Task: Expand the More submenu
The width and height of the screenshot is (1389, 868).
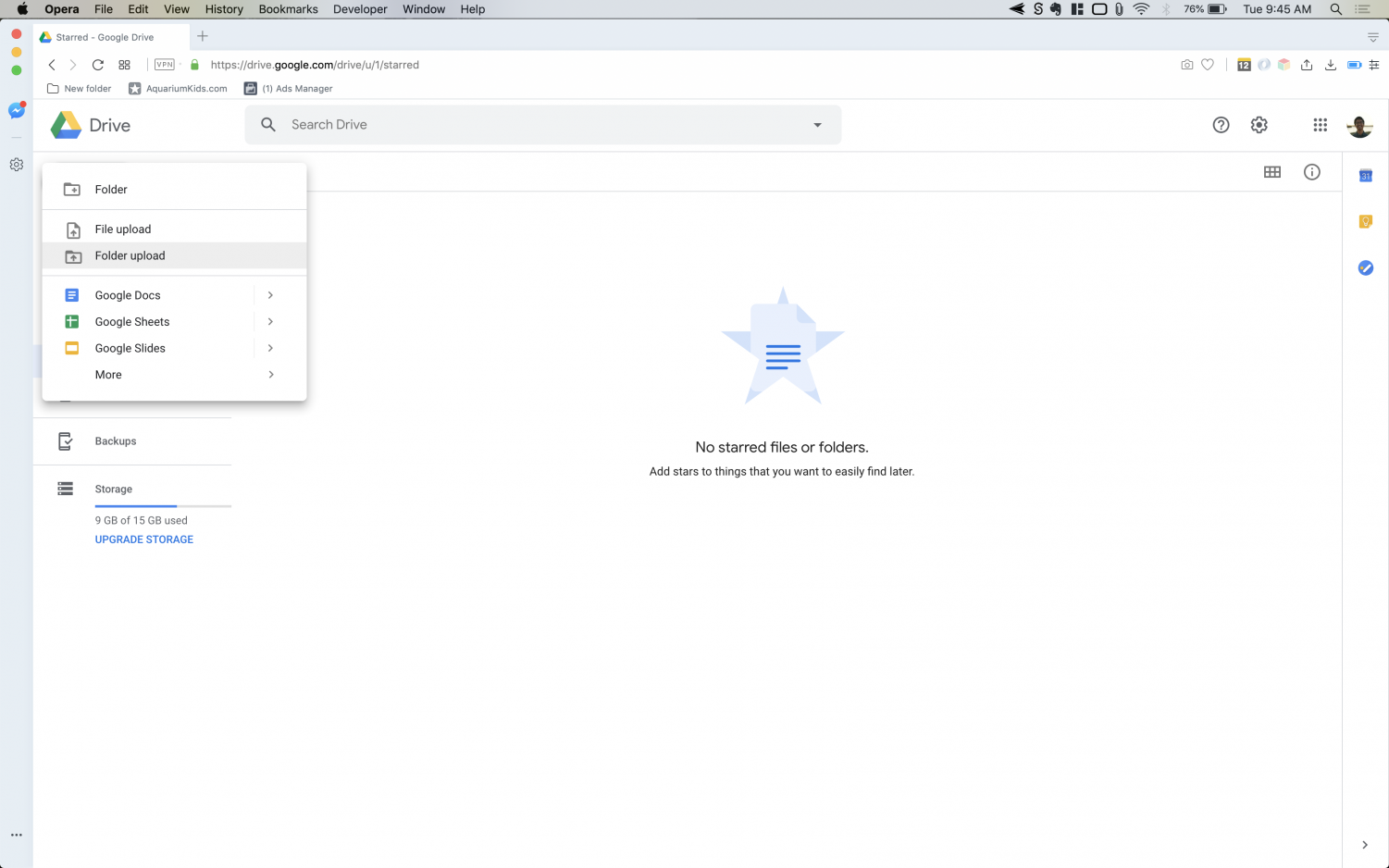Action: pos(270,375)
